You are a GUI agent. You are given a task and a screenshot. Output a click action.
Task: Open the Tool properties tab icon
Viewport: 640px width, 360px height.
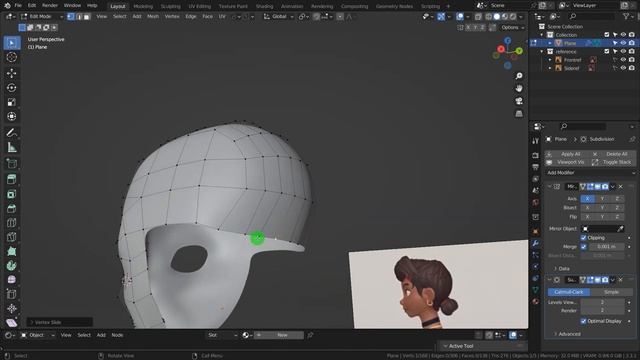tap(536, 141)
